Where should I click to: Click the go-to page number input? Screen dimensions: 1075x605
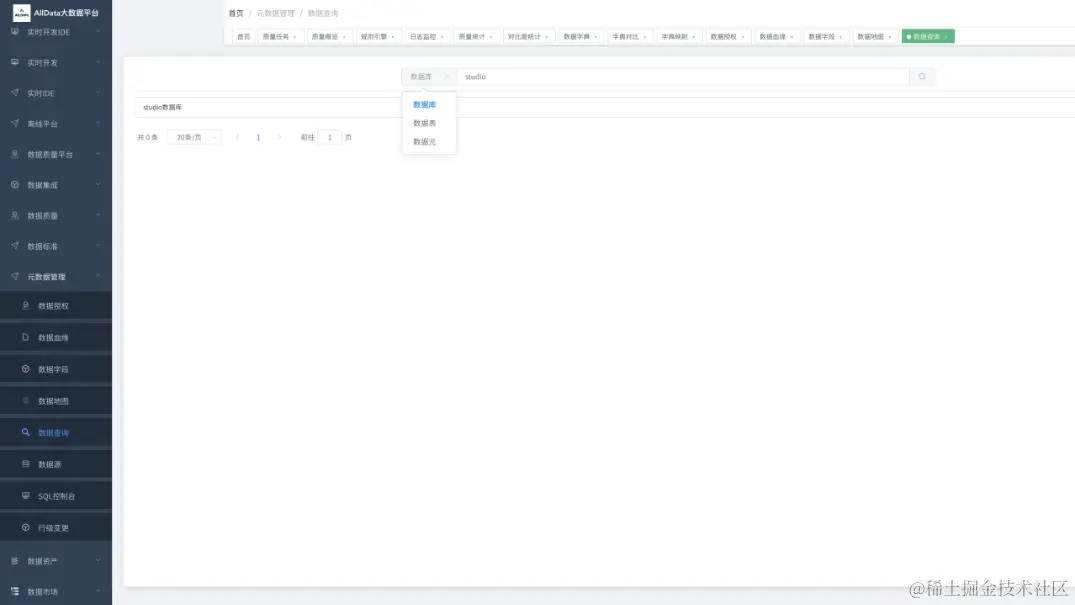[330, 137]
